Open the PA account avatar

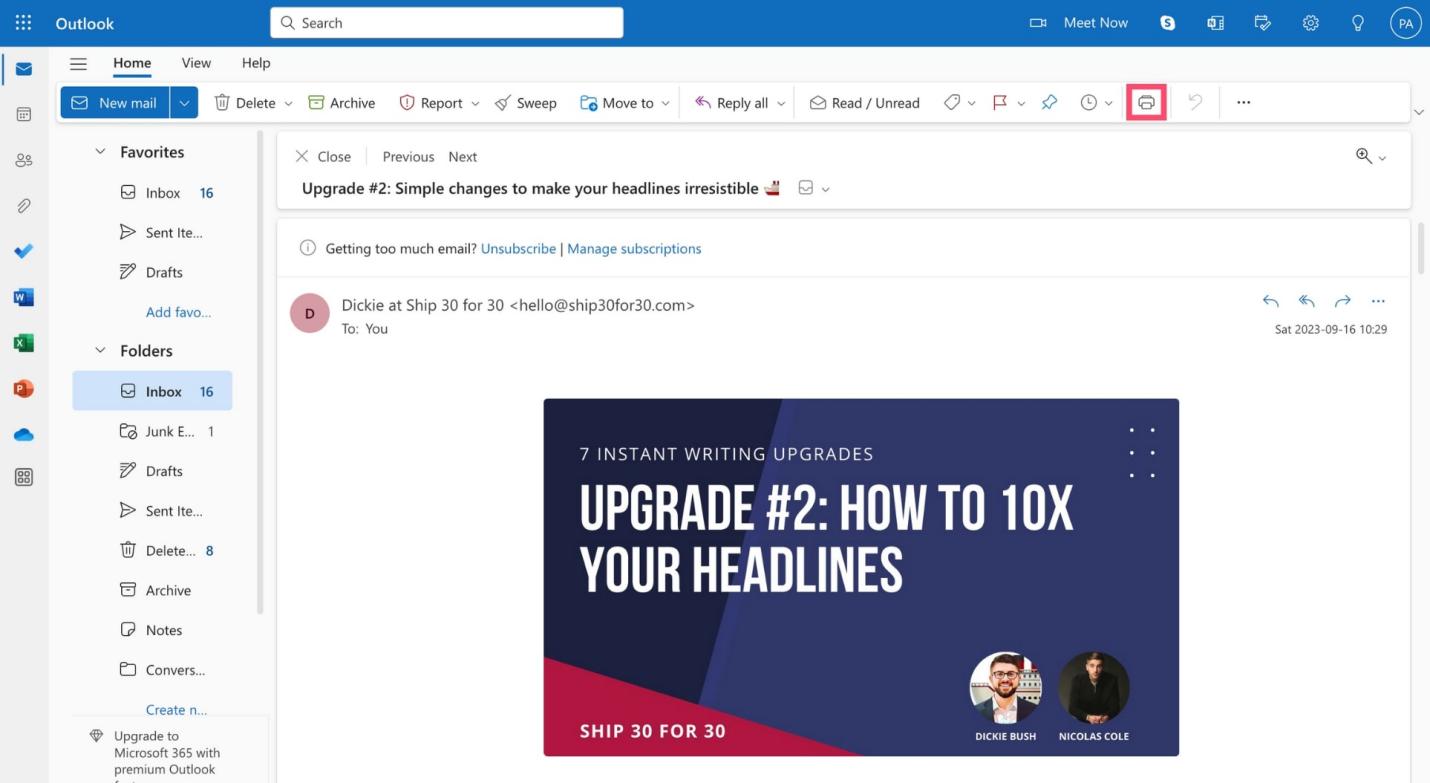point(1405,23)
